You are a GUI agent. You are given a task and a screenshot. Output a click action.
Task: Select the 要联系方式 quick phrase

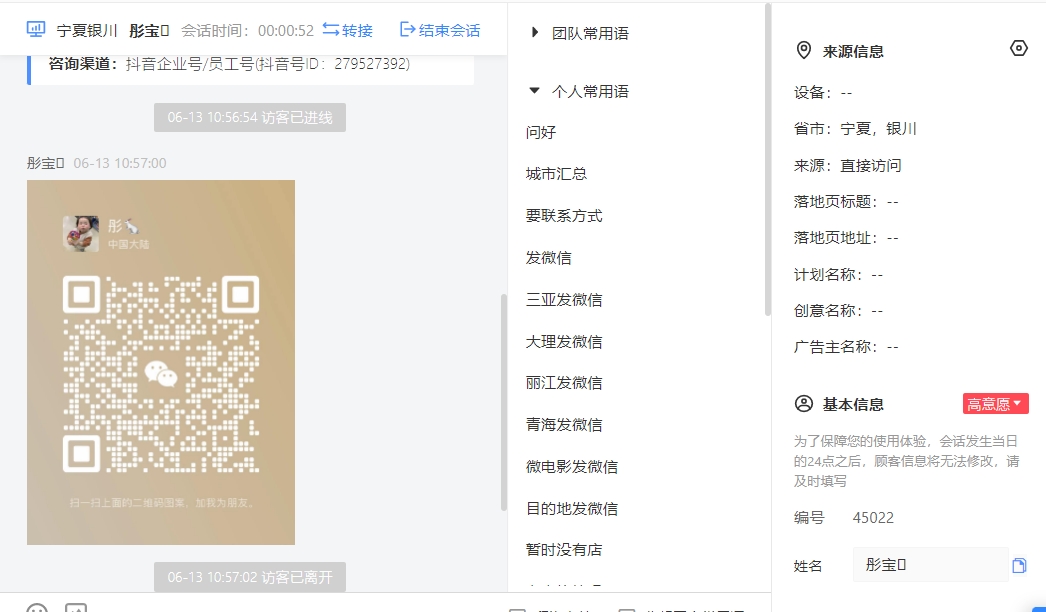[564, 216]
